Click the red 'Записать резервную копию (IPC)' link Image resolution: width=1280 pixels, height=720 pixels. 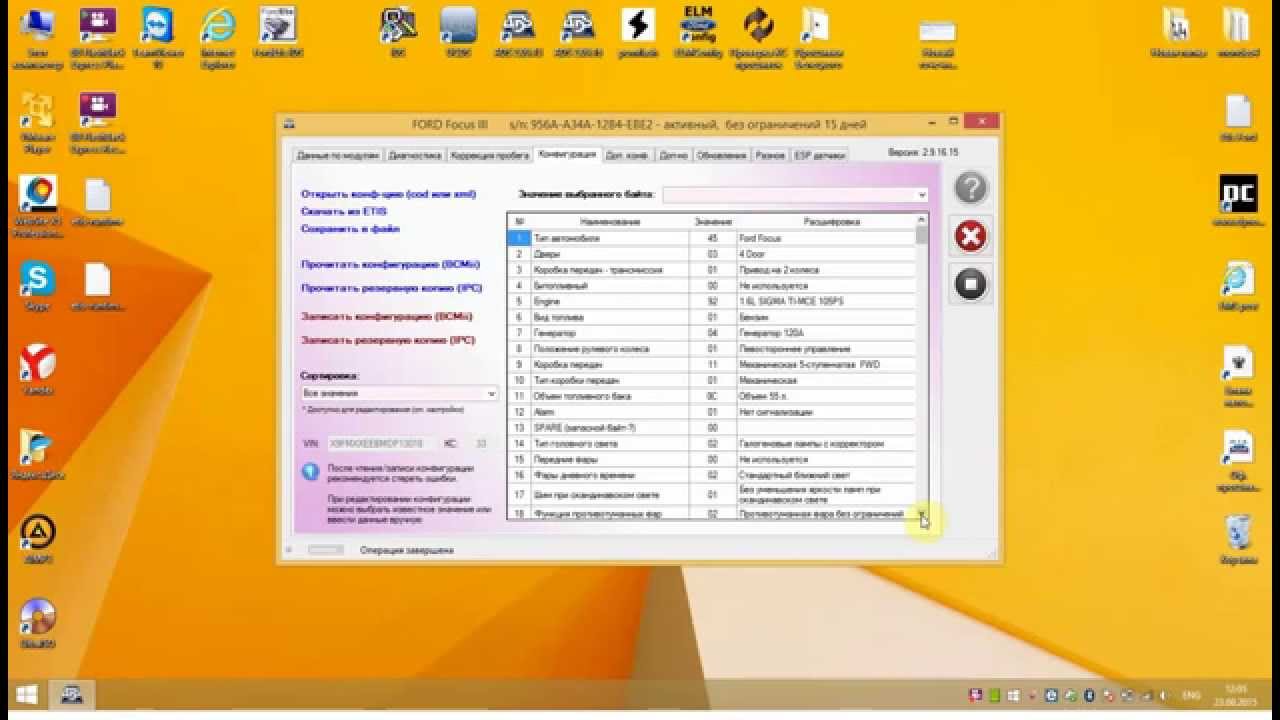(388, 340)
